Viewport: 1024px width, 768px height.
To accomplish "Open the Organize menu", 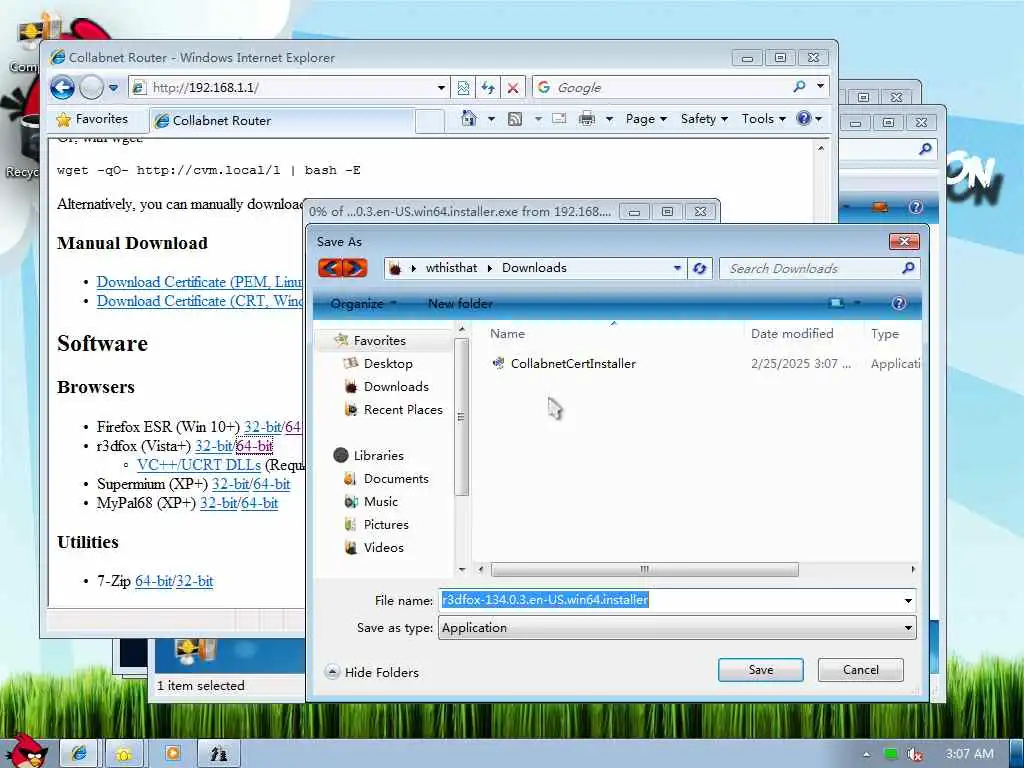I will point(363,304).
